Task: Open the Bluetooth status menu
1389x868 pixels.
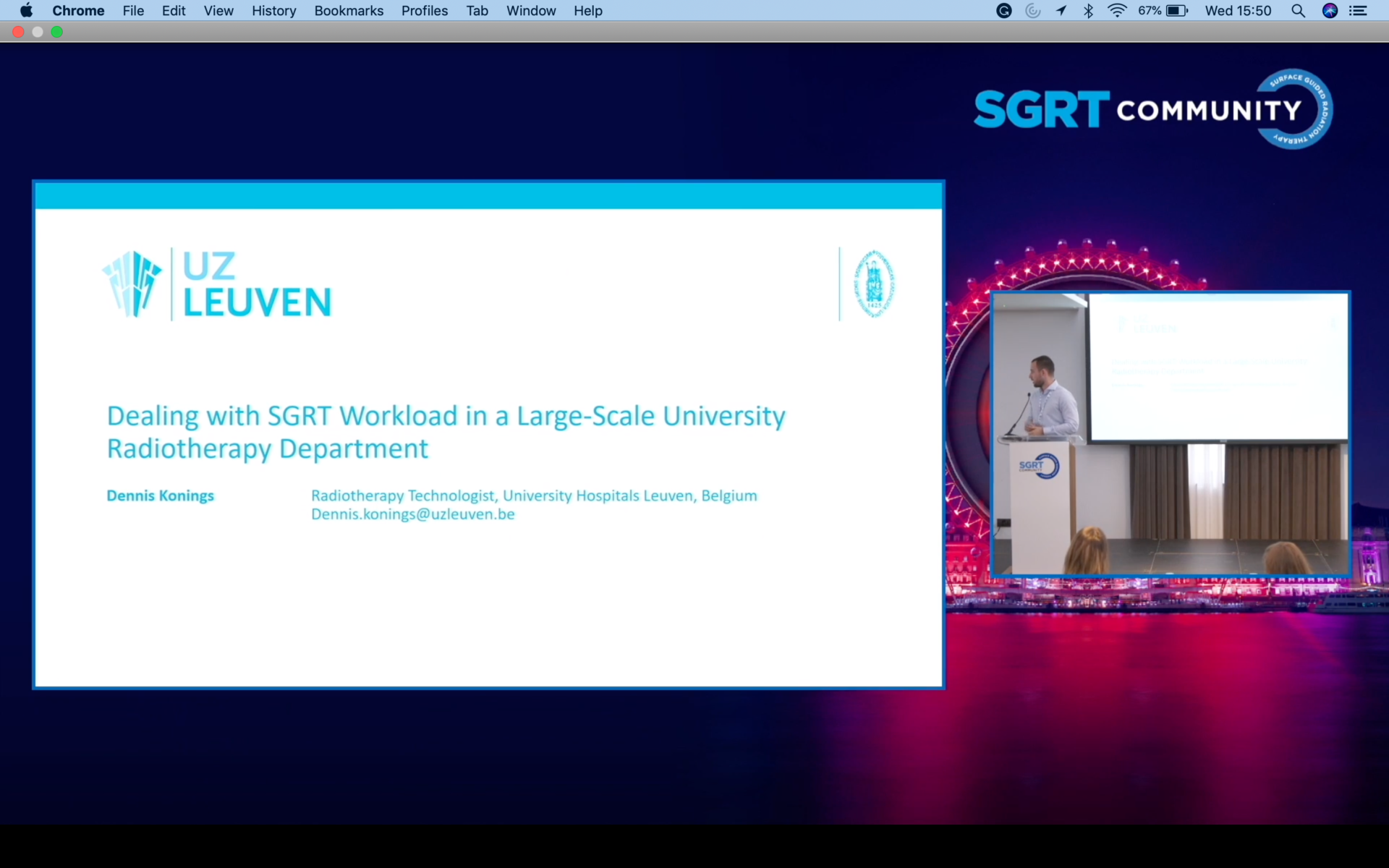Action: 1088,11
